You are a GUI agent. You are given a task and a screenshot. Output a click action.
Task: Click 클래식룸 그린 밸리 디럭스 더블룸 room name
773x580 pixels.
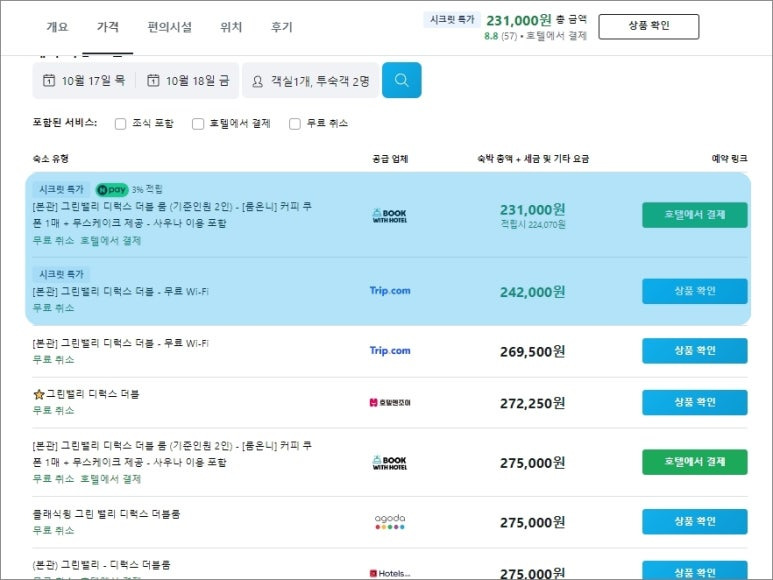coord(106,514)
